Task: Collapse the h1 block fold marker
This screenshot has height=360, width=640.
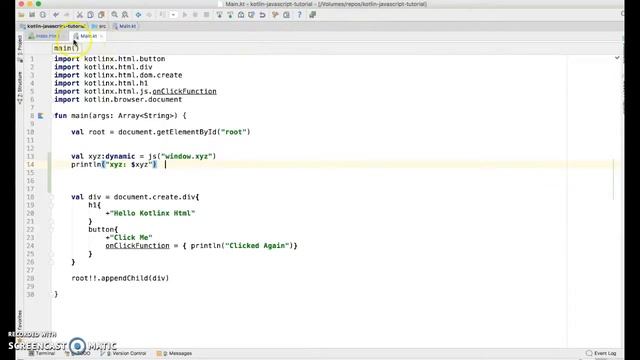Action: point(52,205)
